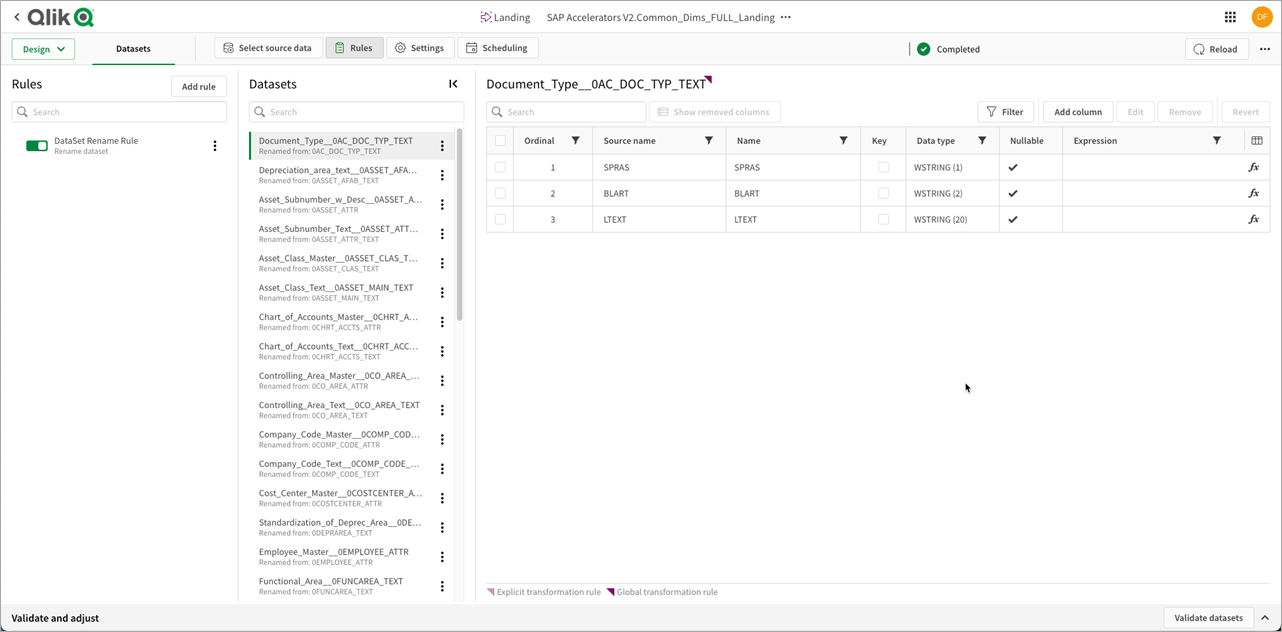Viewport: 1282px width, 632px height.
Task: Filter the Name column
Action: [844, 141]
